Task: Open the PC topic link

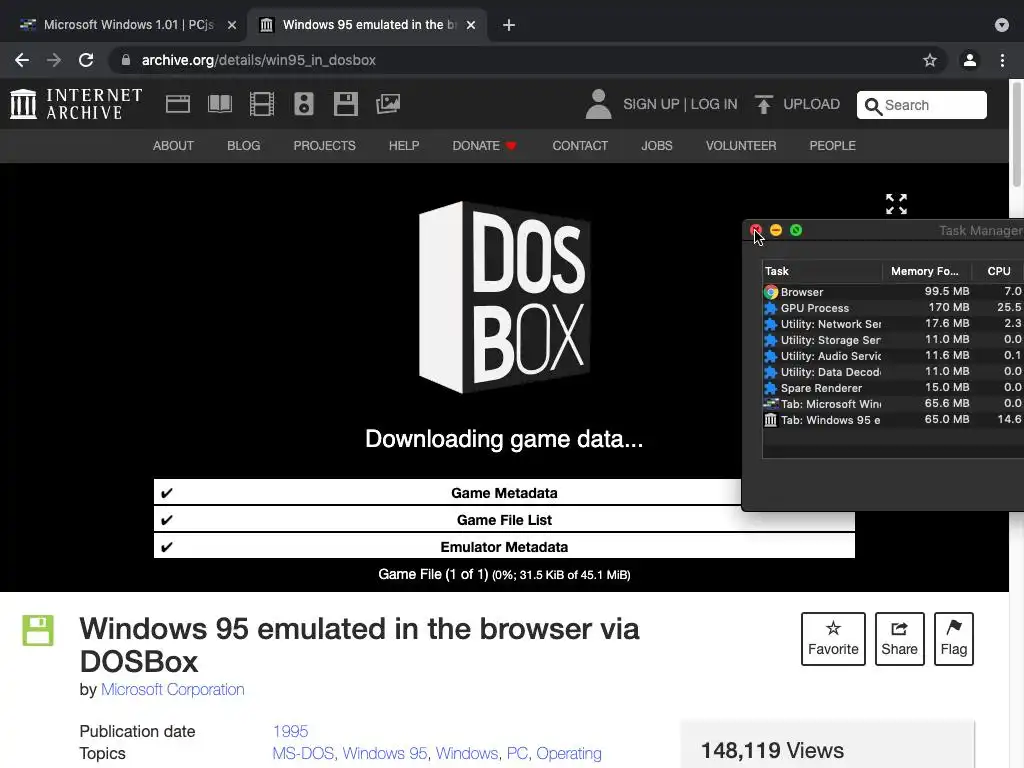Action: point(517,754)
